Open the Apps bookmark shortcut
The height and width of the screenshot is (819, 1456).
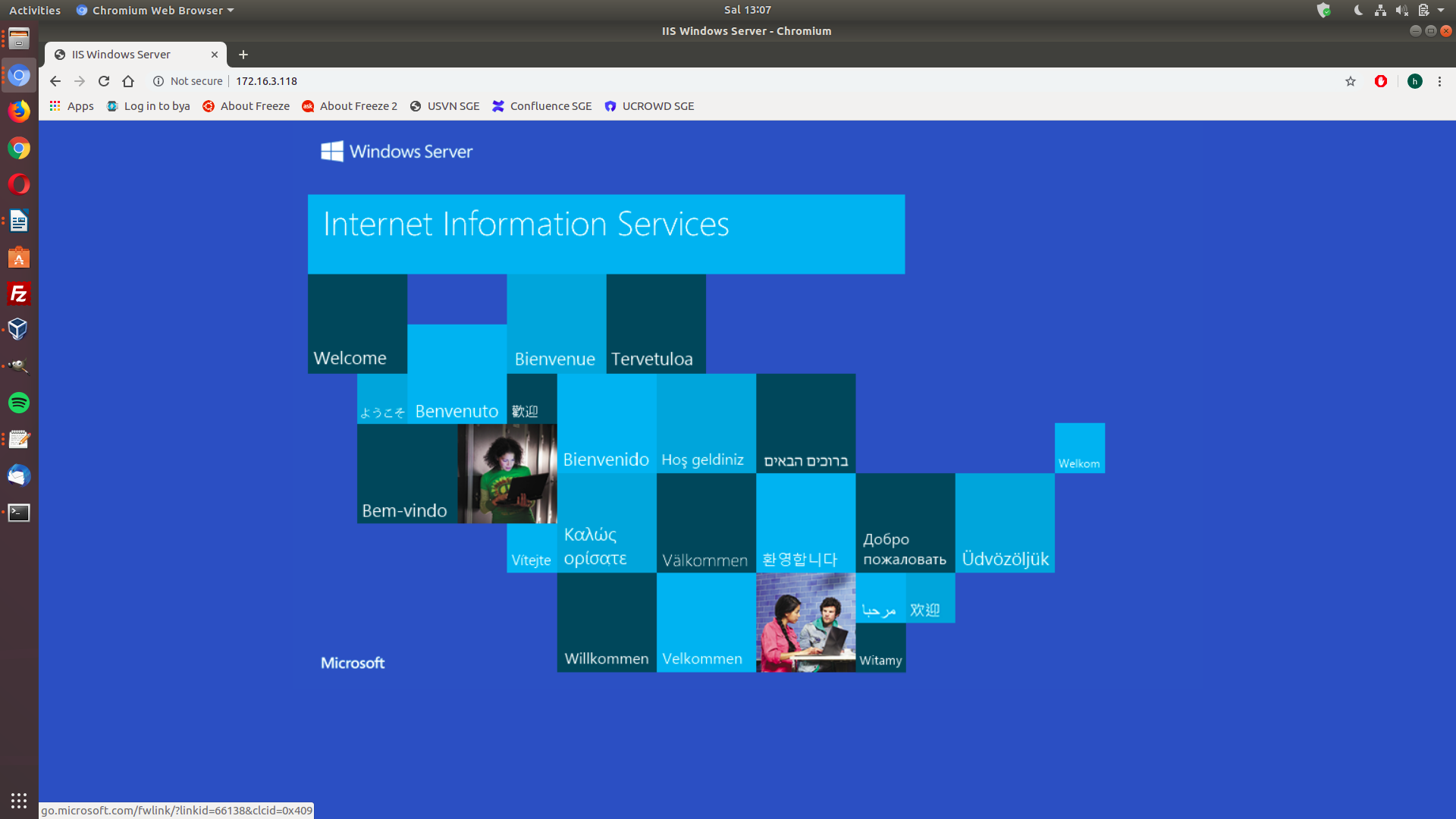pos(71,106)
